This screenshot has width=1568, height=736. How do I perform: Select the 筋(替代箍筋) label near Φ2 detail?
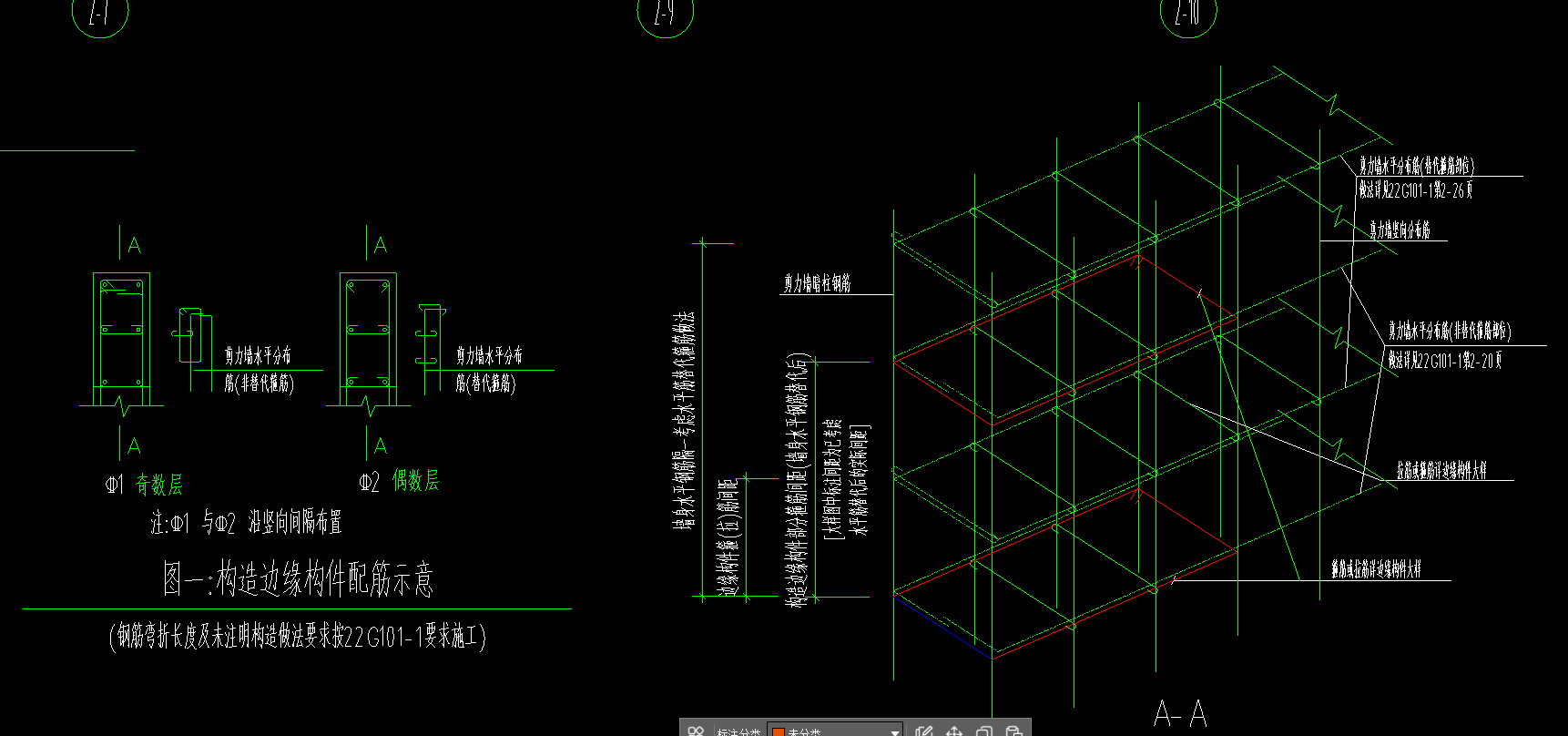click(486, 383)
